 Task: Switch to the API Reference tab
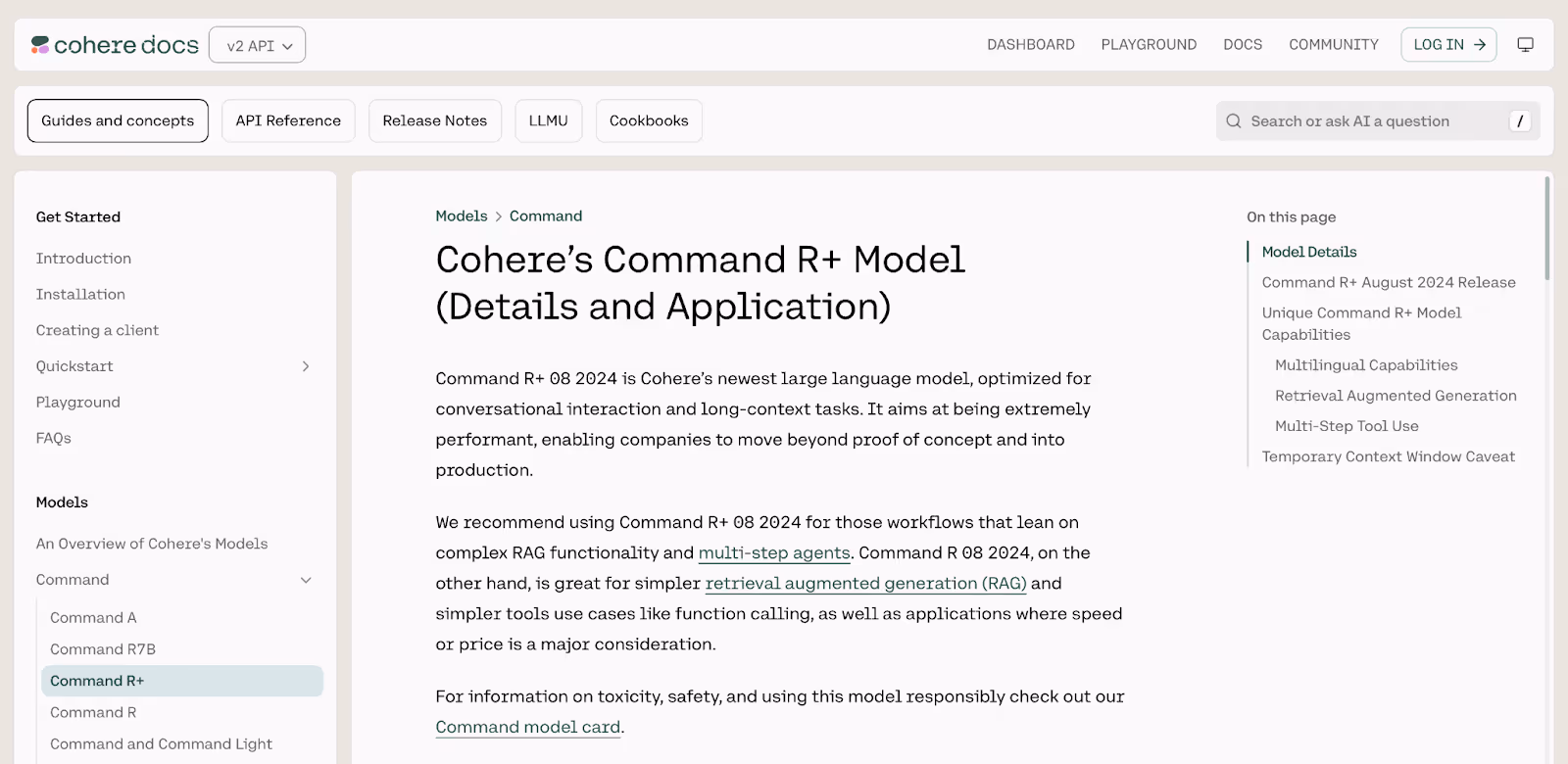(288, 120)
